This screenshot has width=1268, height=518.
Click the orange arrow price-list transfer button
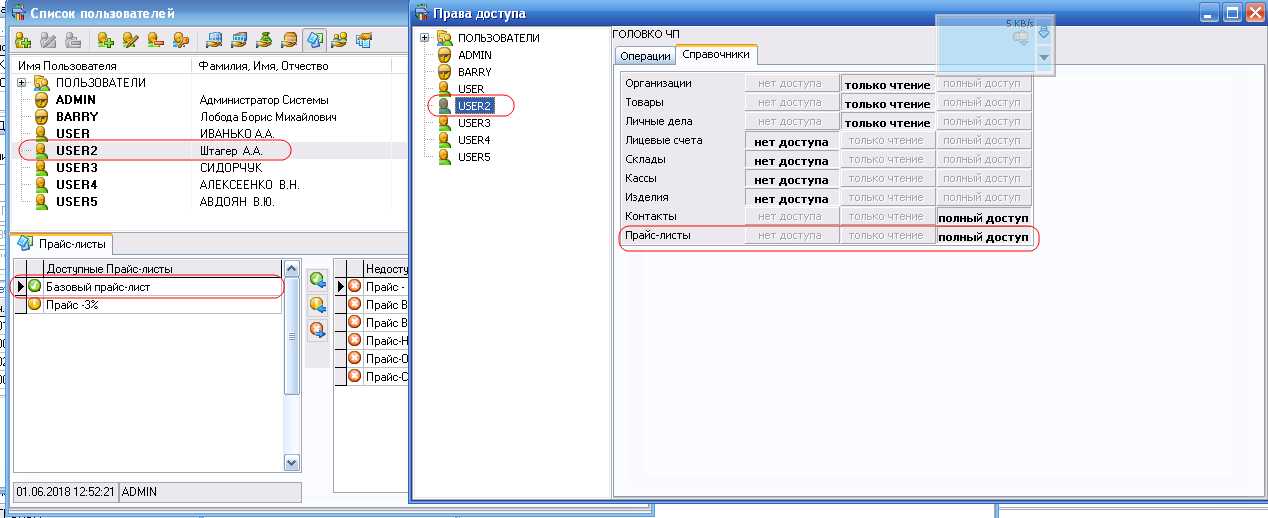[318, 305]
